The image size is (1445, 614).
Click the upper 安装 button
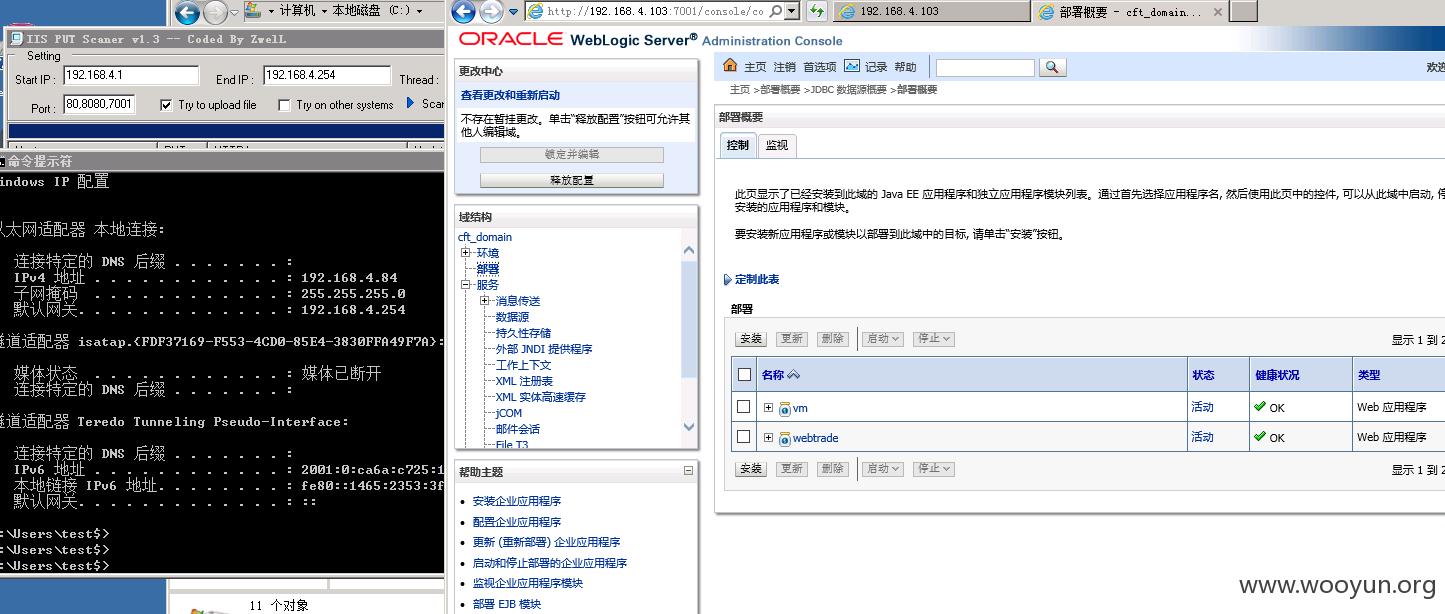pyautogui.click(x=753, y=339)
